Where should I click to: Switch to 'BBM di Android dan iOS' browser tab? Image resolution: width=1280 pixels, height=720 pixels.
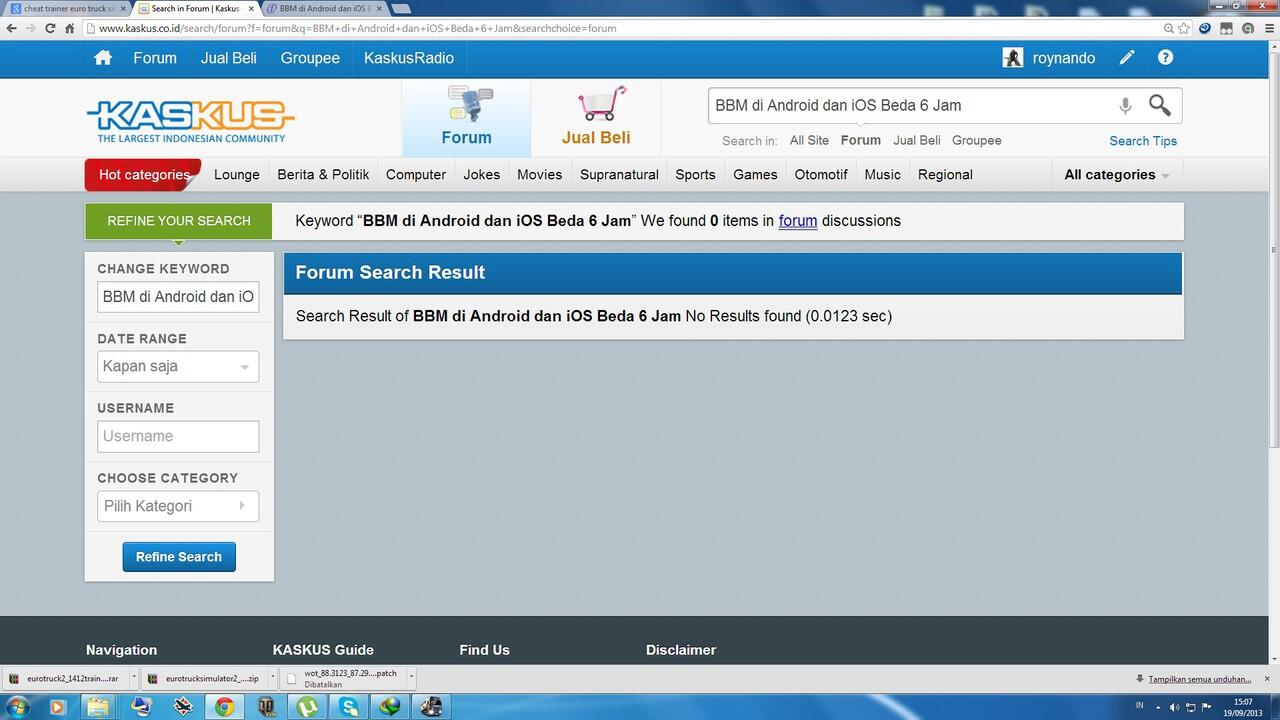pos(325,8)
